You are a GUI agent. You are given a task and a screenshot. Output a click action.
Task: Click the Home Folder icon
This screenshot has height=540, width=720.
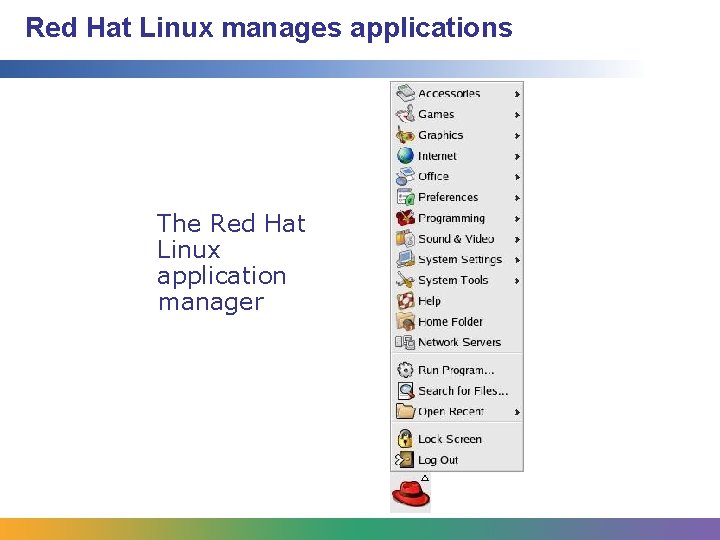[405, 321]
